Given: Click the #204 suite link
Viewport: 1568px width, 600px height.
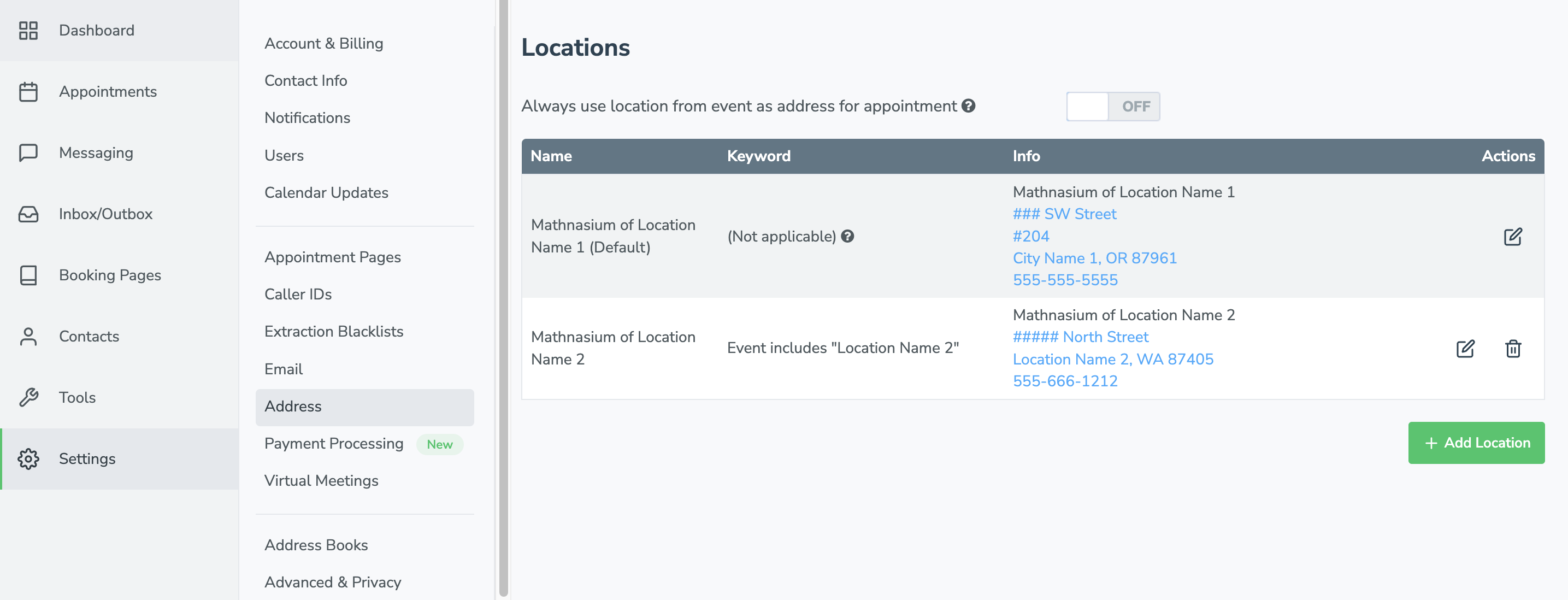Looking at the screenshot, I should pos(1030,236).
